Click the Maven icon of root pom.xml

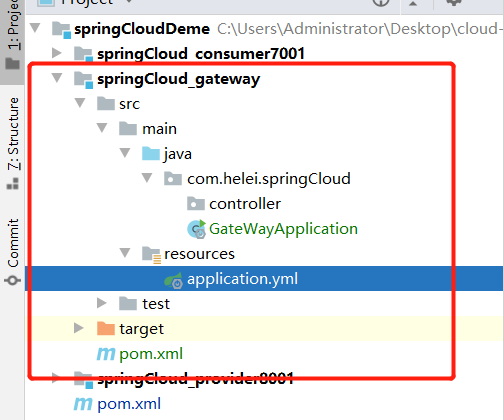(83, 404)
